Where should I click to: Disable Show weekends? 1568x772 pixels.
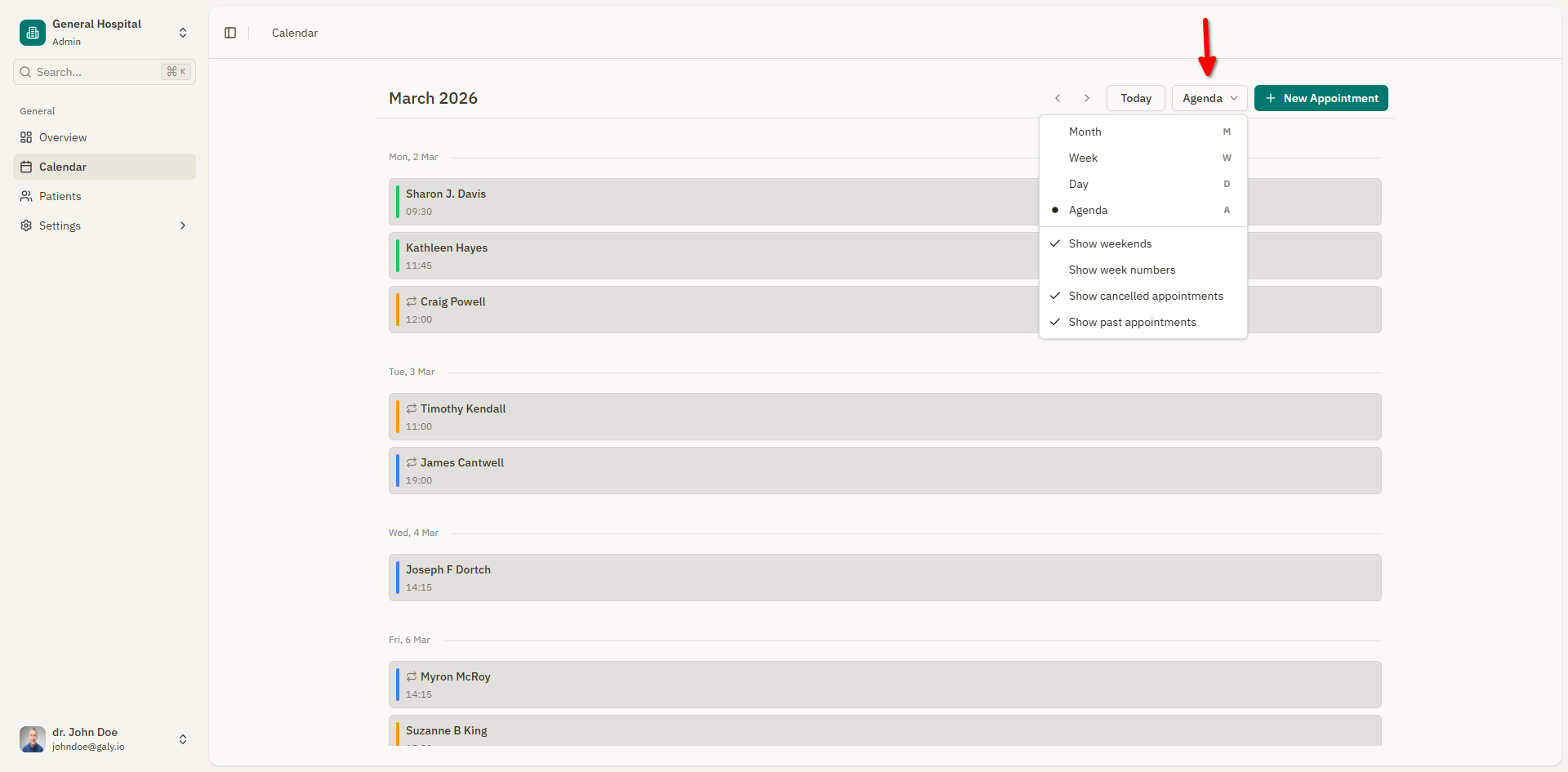pos(1109,243)
